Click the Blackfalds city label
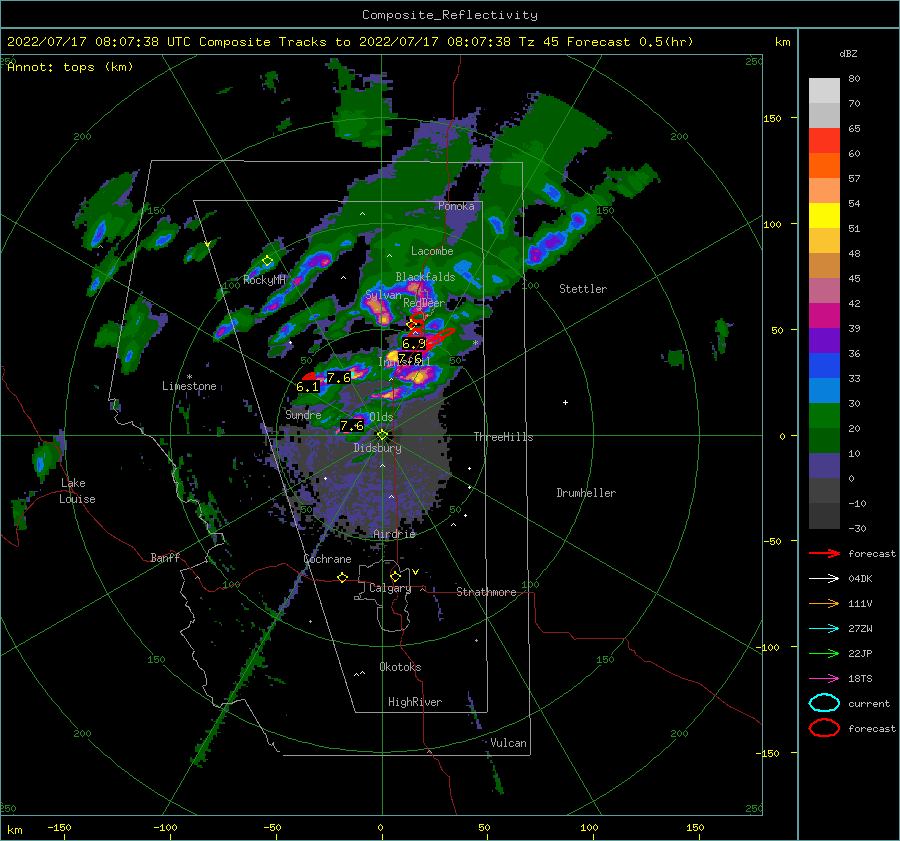 click(425, 277)
